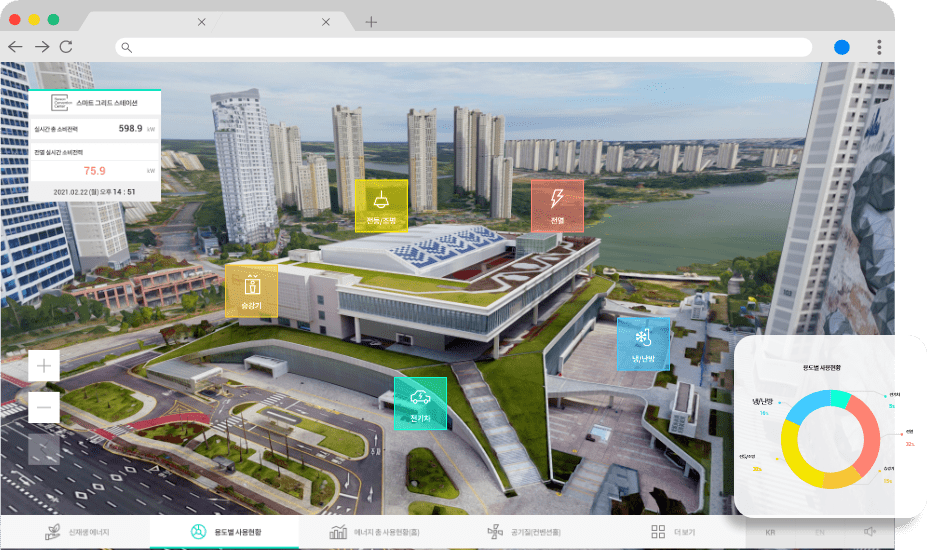Go back with the browser back arrow
This screenshot has width=929, height=550.
[15, 47]
